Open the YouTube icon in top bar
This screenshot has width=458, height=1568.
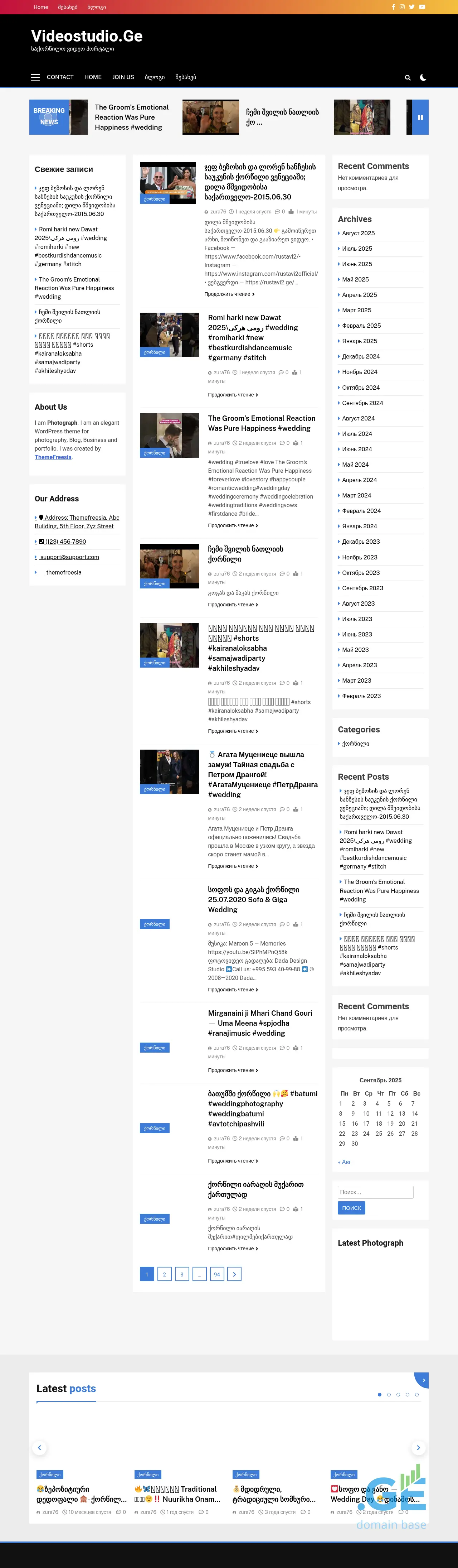click(x=422, y=7)
